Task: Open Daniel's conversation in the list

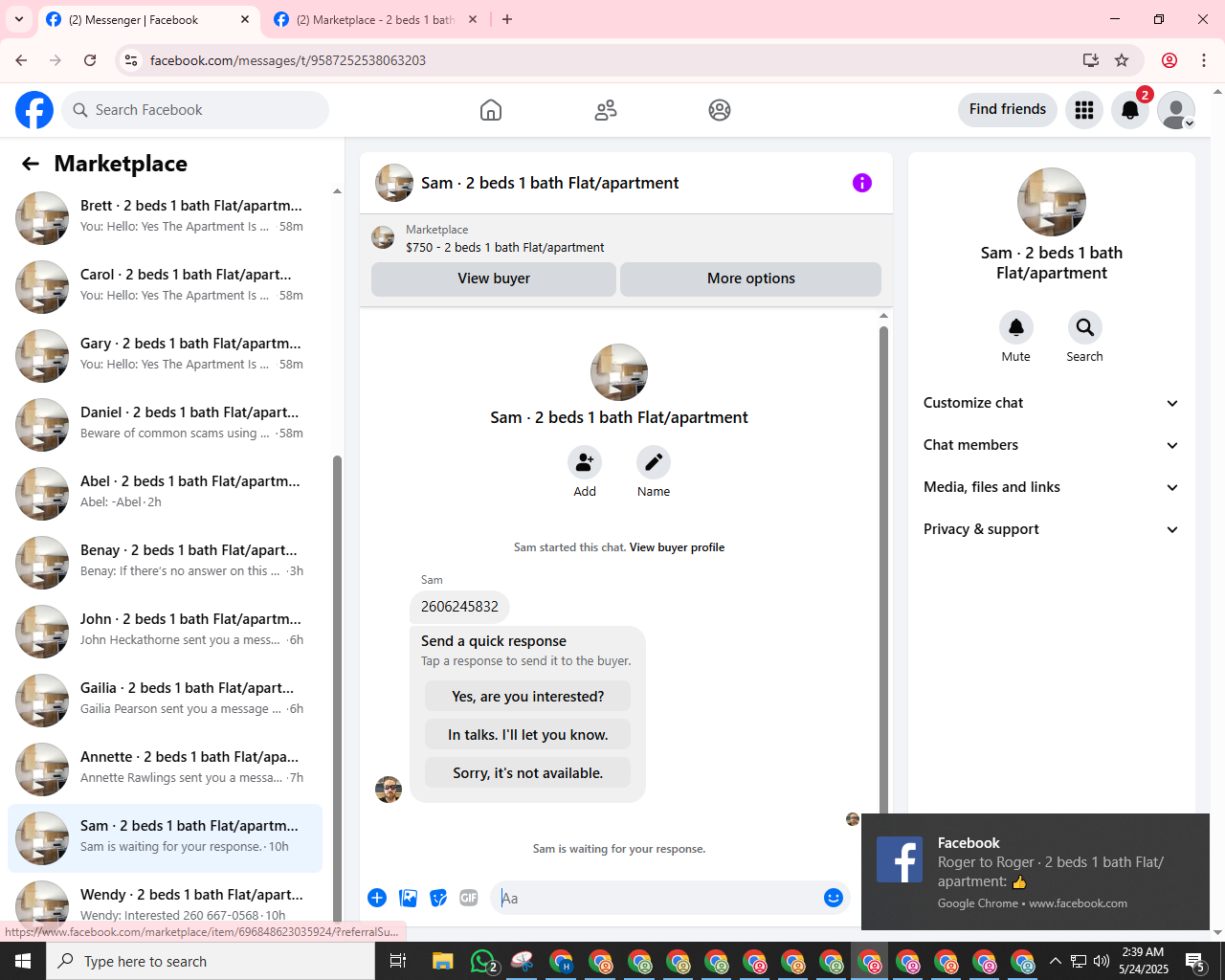Action: [165, 425]
